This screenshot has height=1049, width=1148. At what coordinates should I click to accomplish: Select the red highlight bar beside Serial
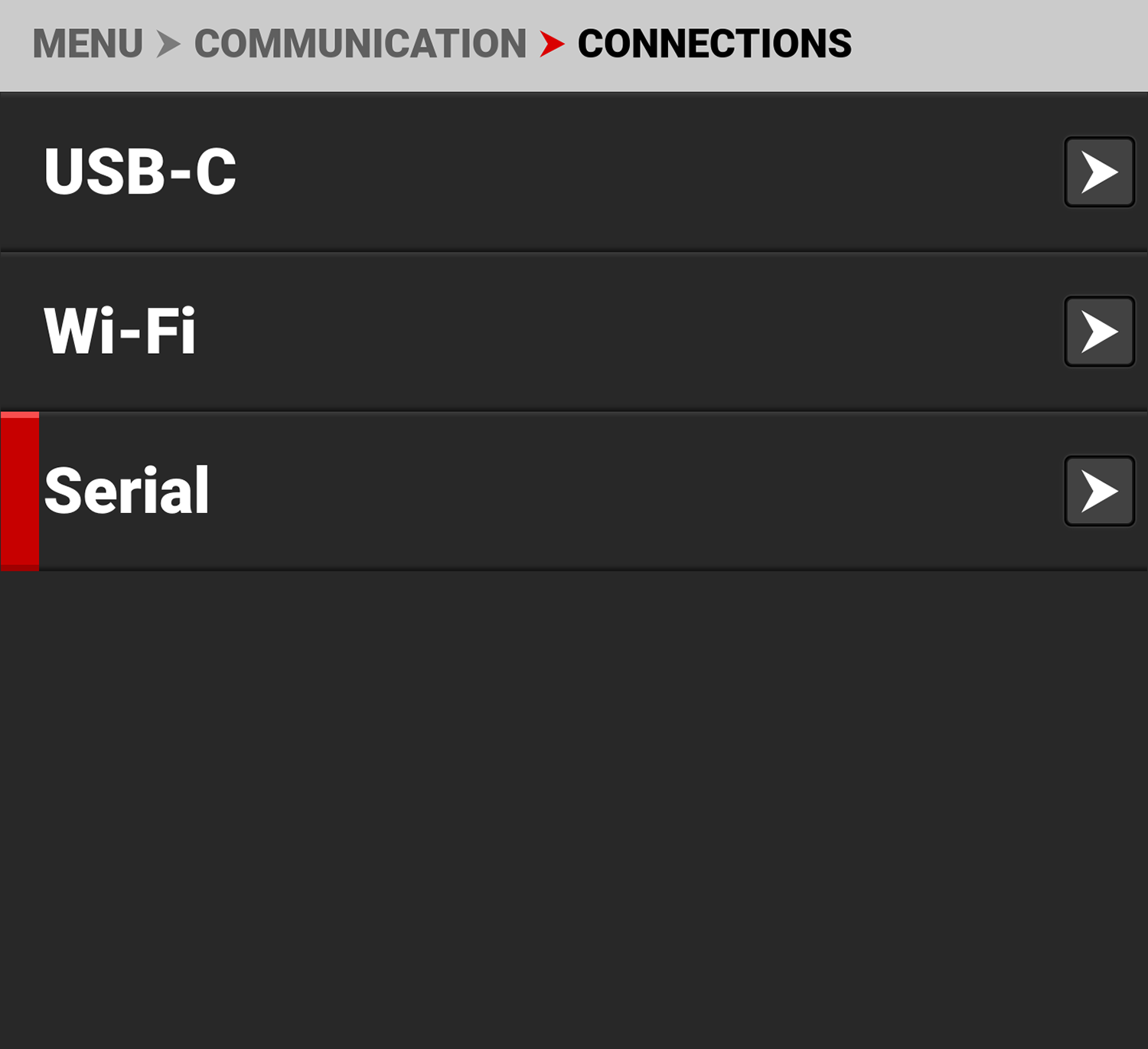click(21, 490)
